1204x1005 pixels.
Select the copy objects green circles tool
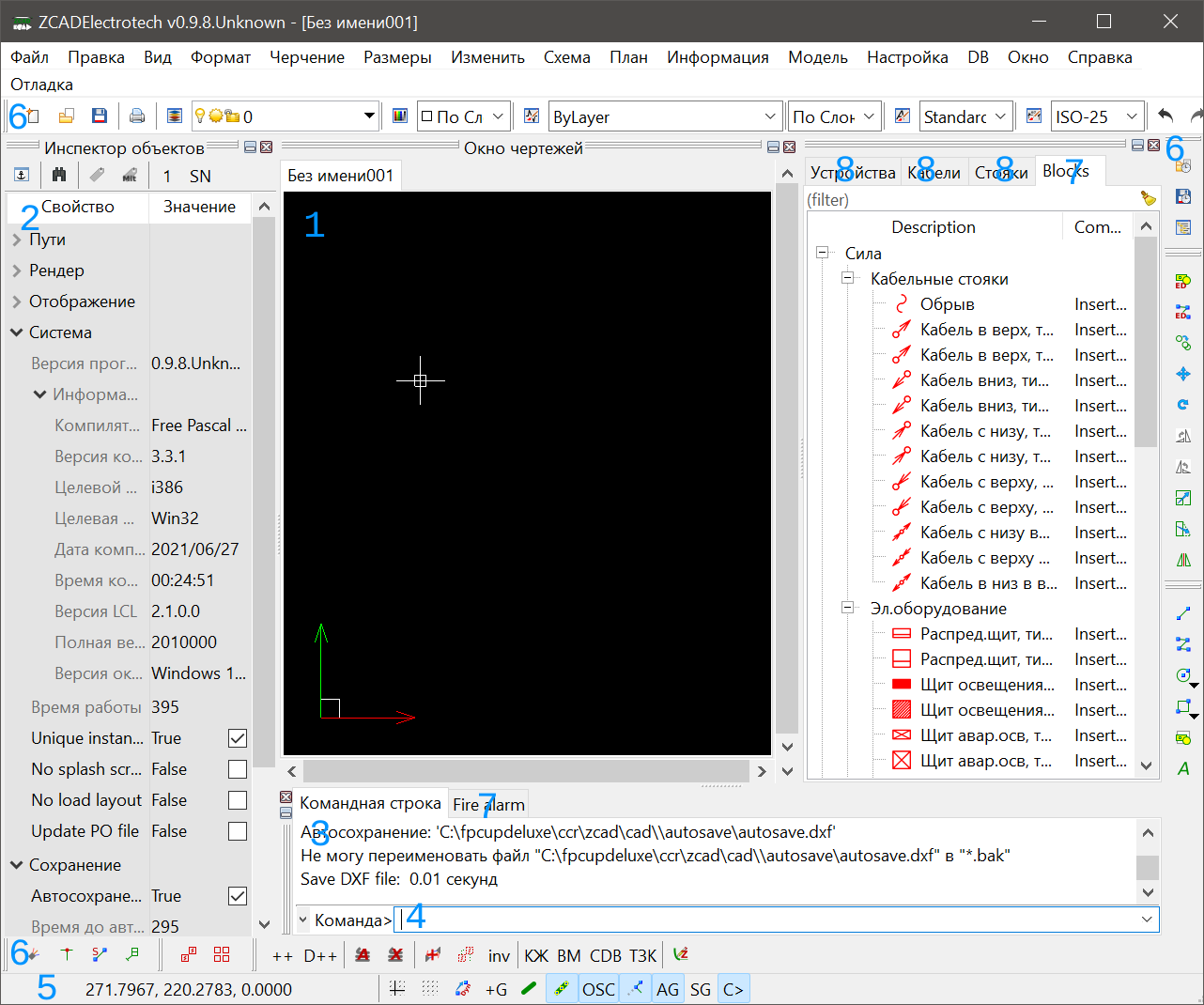click(x=1183, y=343)
